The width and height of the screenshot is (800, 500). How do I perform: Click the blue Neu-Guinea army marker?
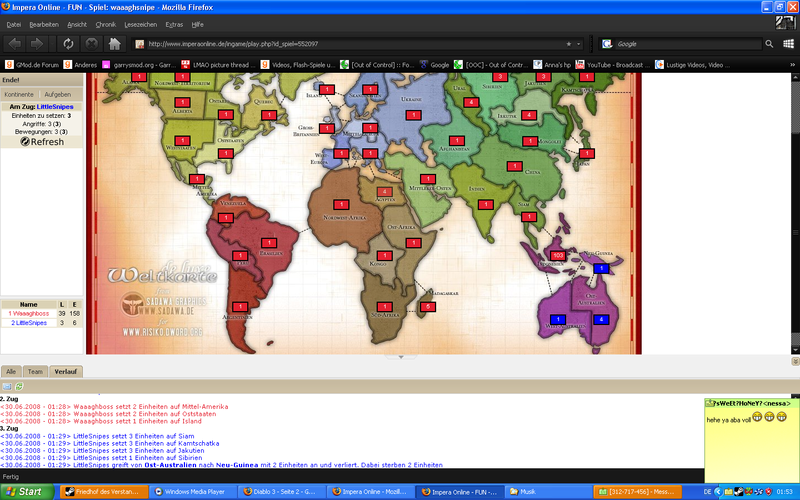(x=602, y=268)
